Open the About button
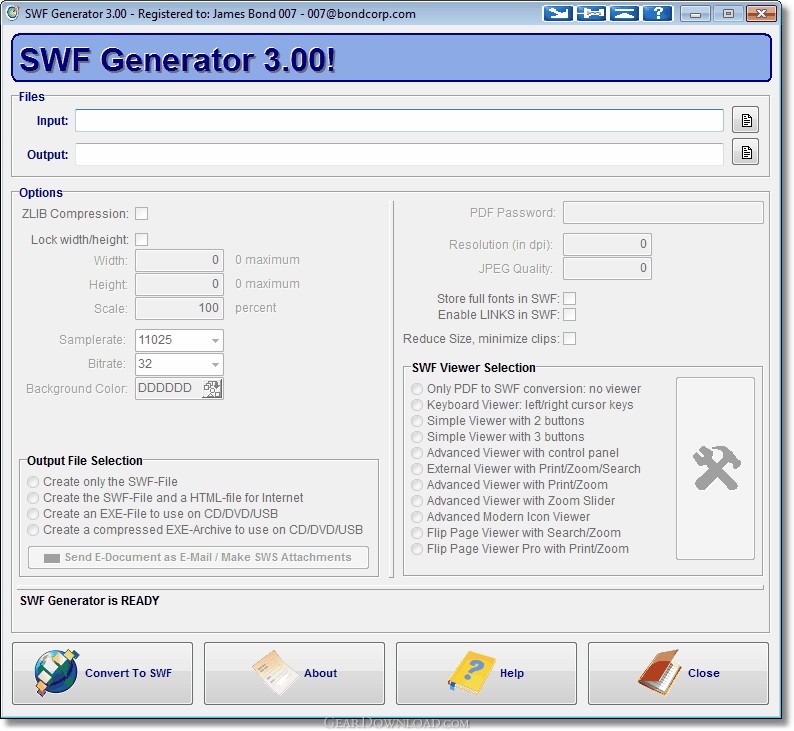This screenshot has width=794, height=731. point(294,673)
